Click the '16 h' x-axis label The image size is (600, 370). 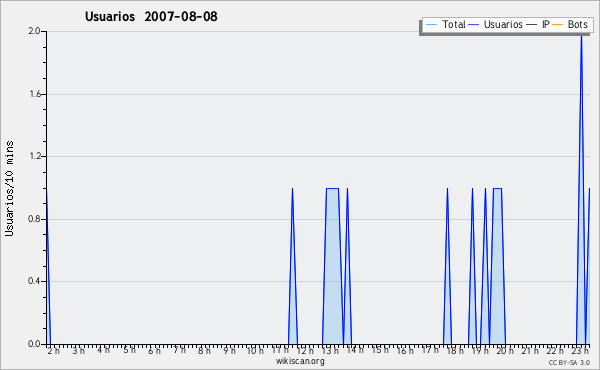405,351
